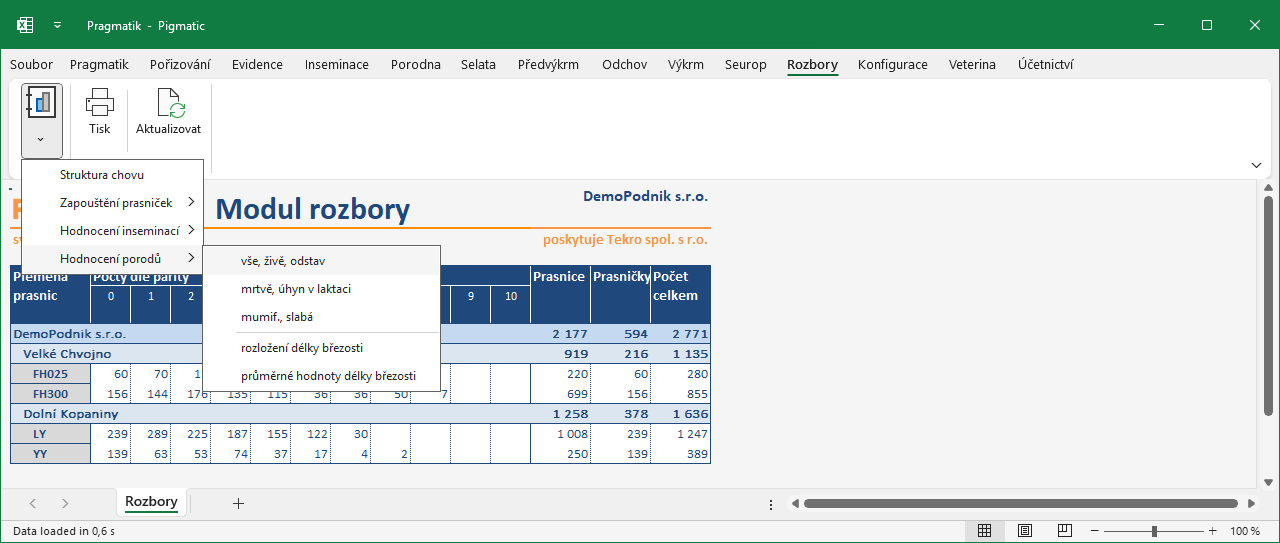Open the Porodna ribbon tab
Image resolution: width=1280 pixels, height=543 pixels.
coord(415,65)
